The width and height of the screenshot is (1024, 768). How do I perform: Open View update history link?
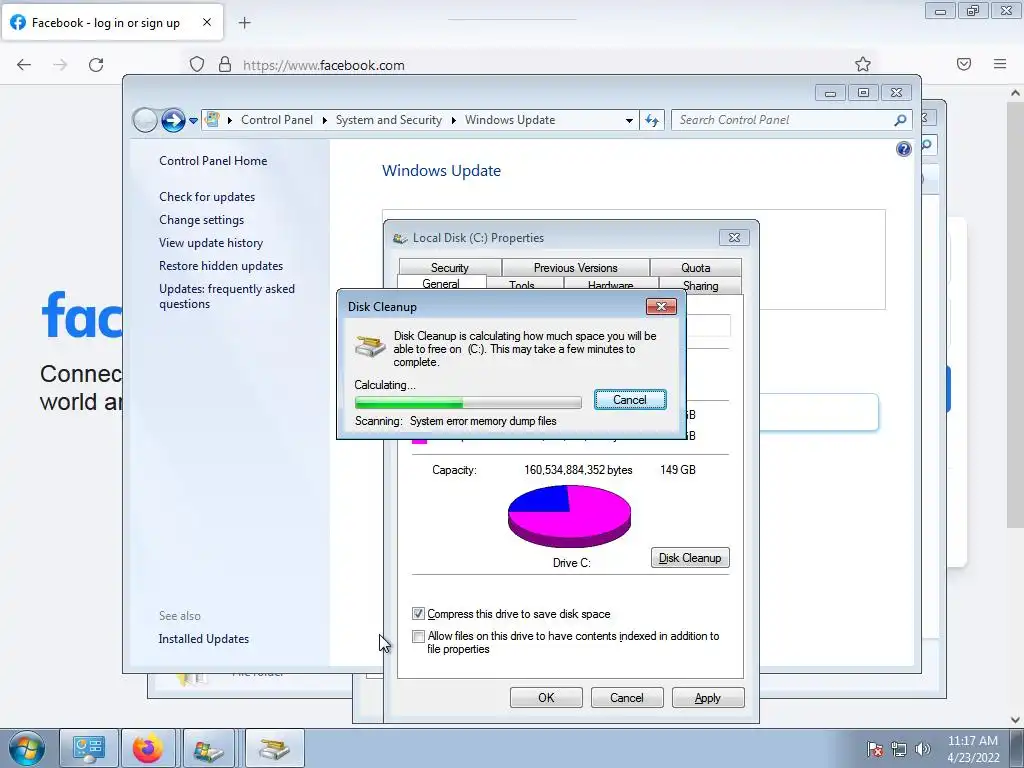211,243
